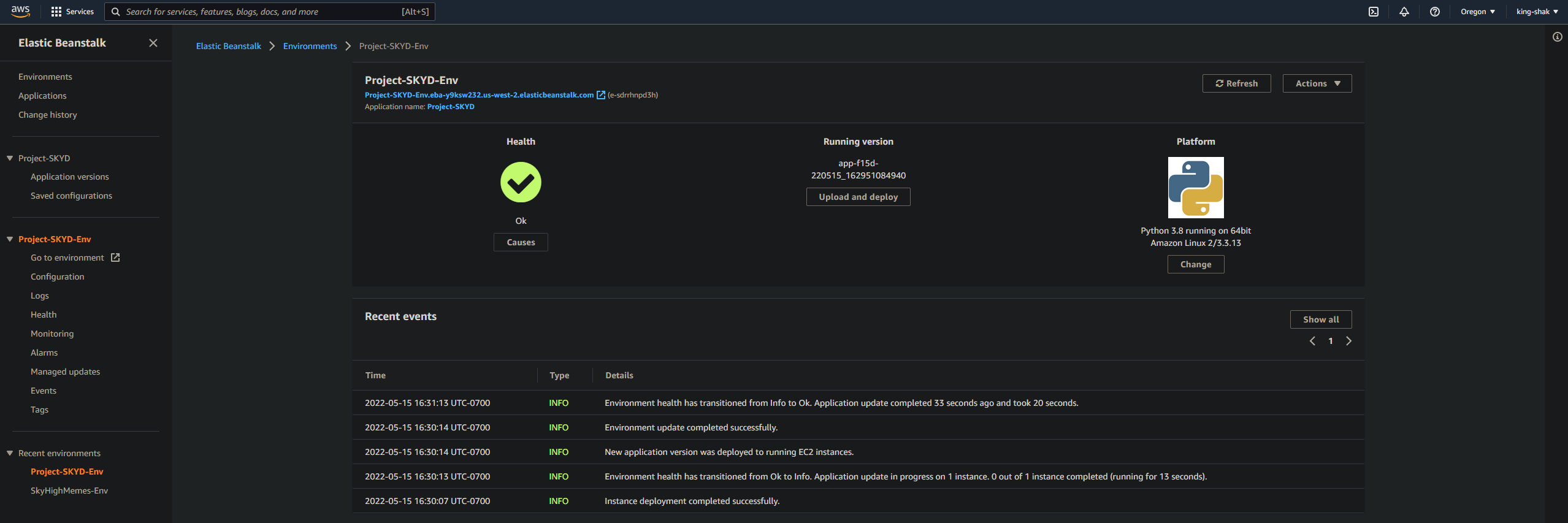Select Project-SKYD-Env under Recent environments
The width and height of the screenshot is (1568, 523).
click(67, 471)
